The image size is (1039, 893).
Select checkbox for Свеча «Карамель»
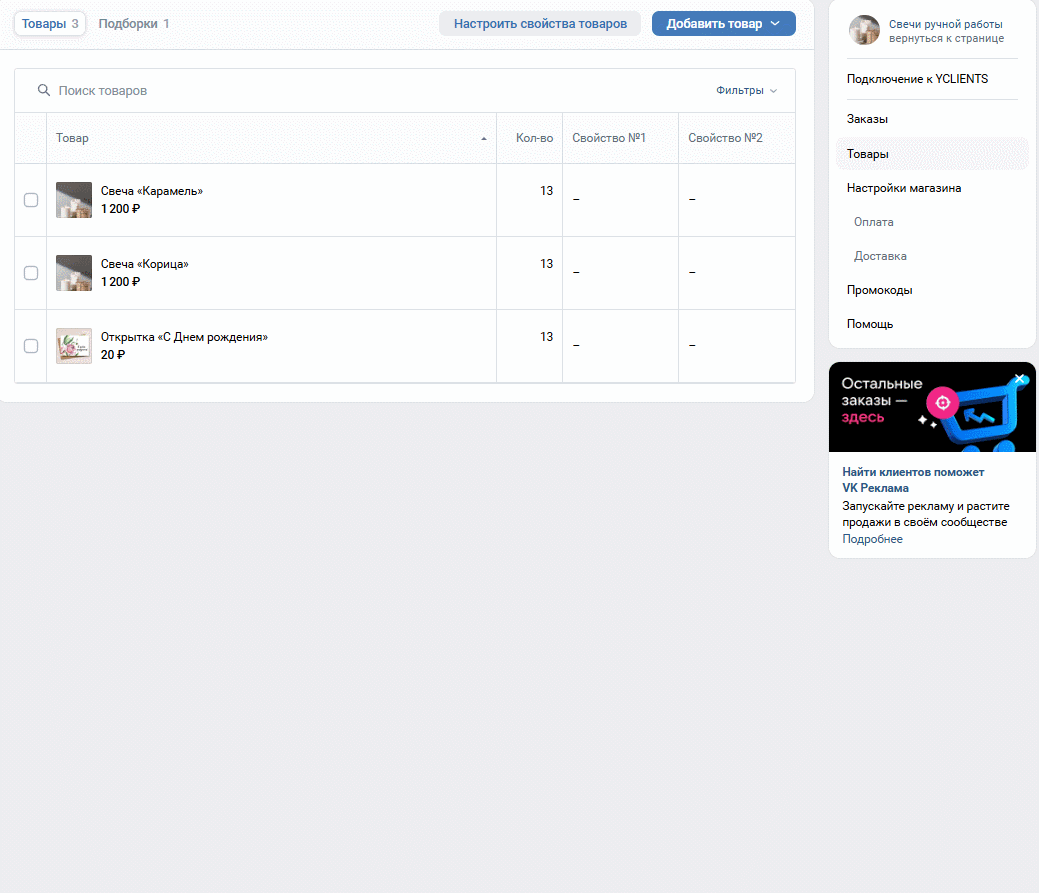click(31, 200)
